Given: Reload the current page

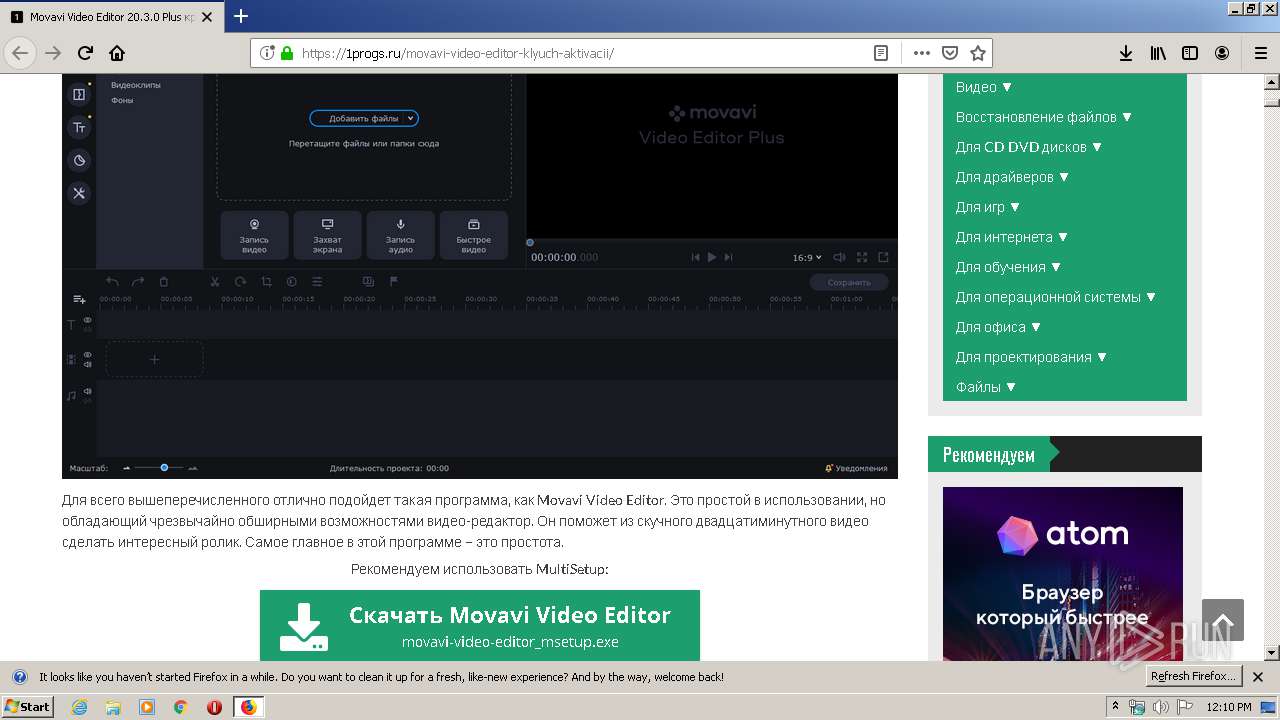Looking at the screenshot, I should (85, 53).
